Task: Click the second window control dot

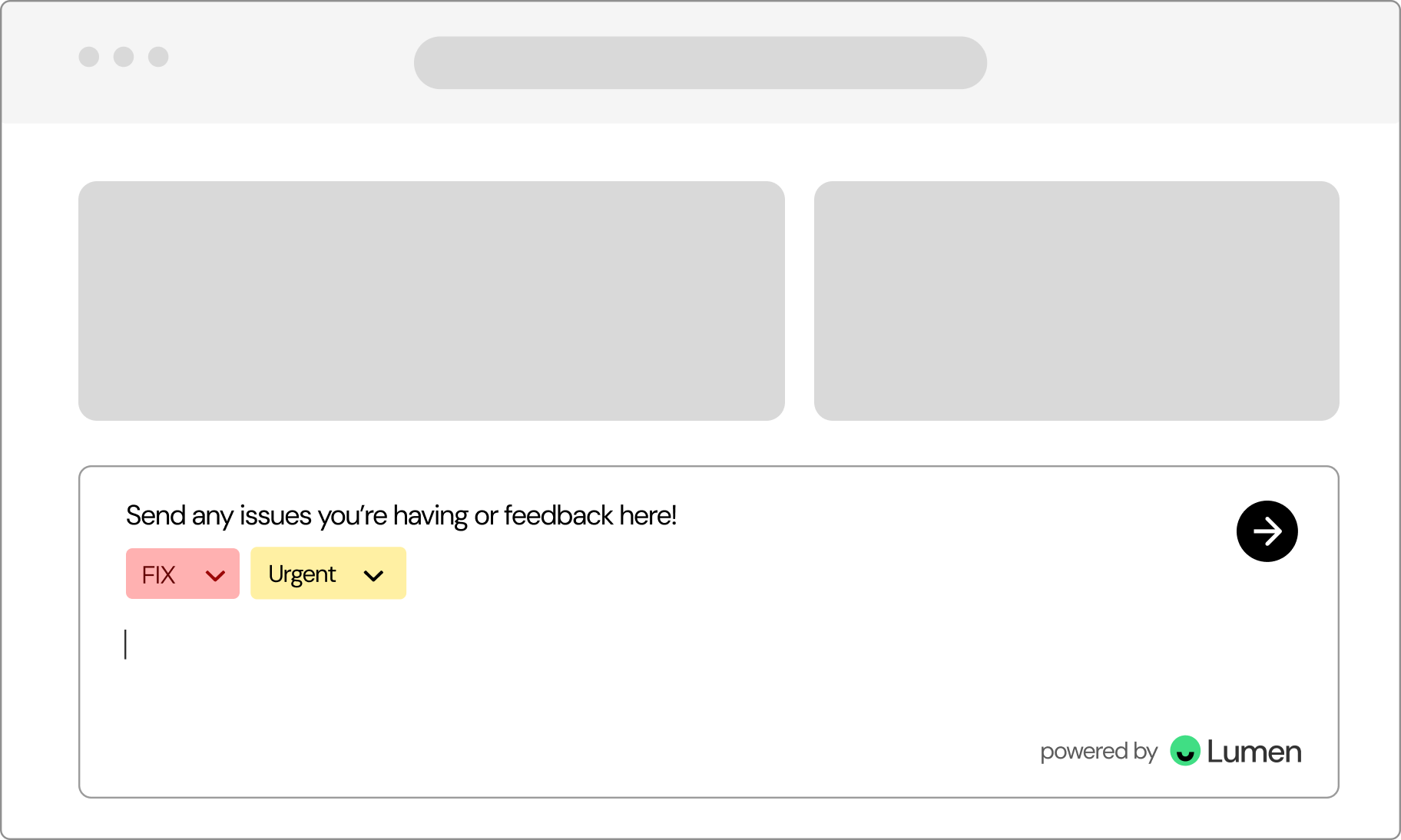Action: coord(124,57)
